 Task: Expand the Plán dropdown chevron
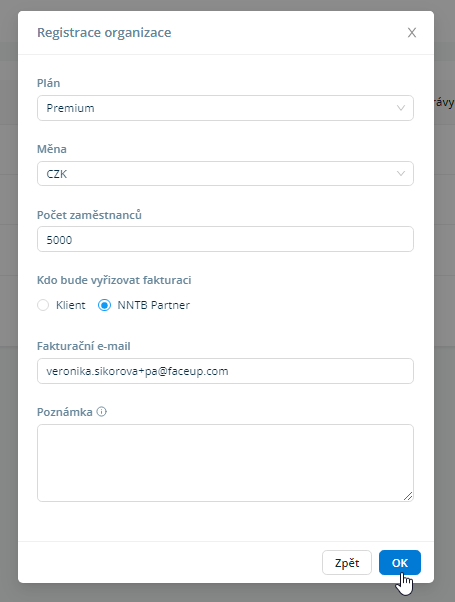pyautogui.click(x=401, y=108)
